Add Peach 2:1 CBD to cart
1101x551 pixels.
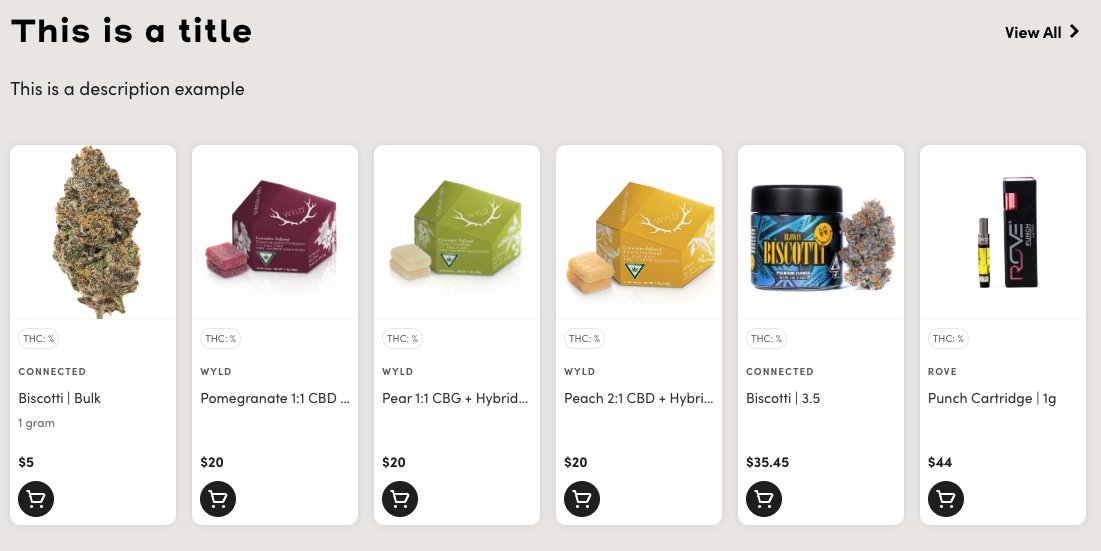[581, 499]
